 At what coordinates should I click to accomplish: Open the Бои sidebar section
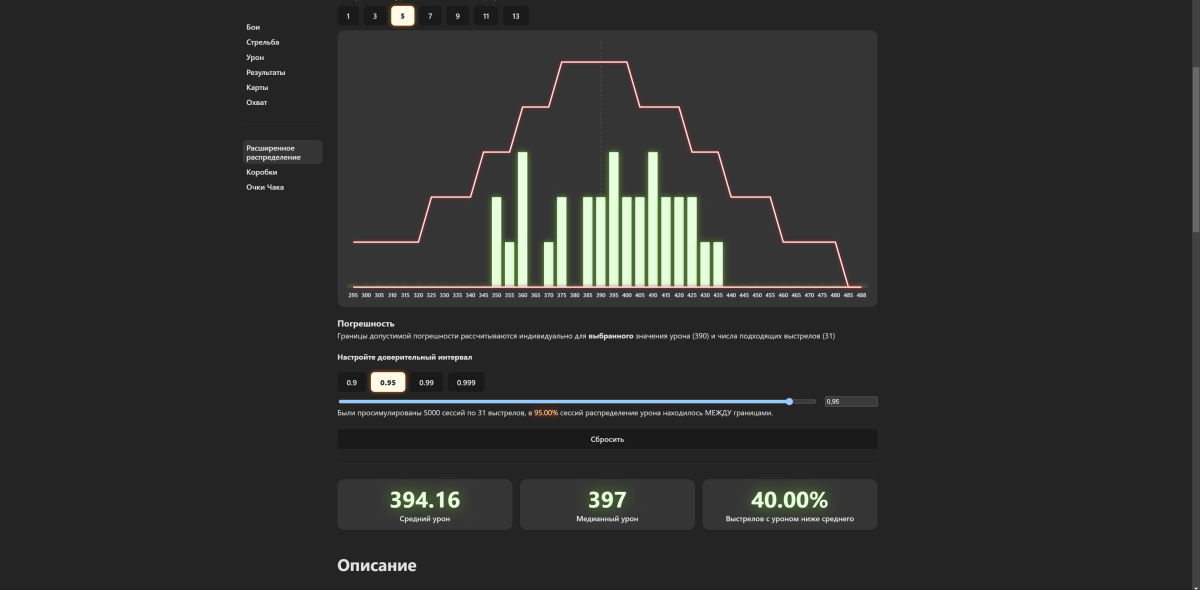(253, 27)
